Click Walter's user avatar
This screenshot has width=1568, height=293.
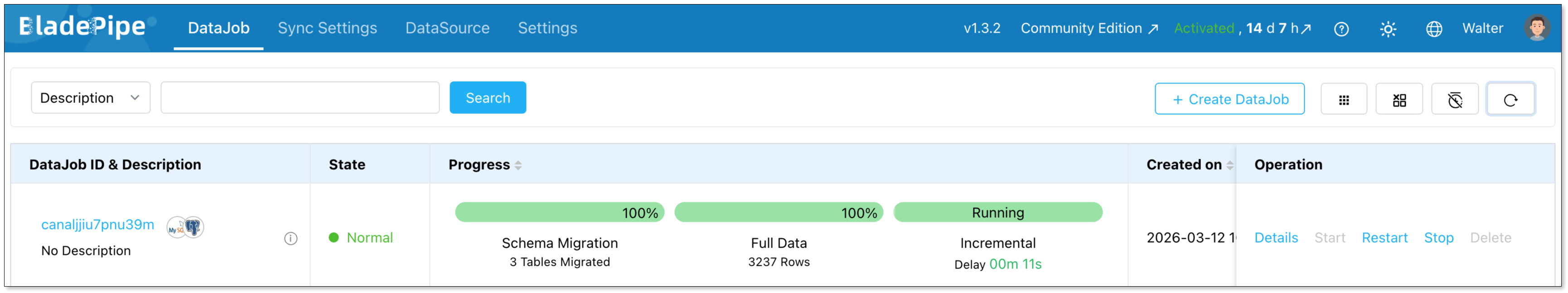coord(1536,28)
